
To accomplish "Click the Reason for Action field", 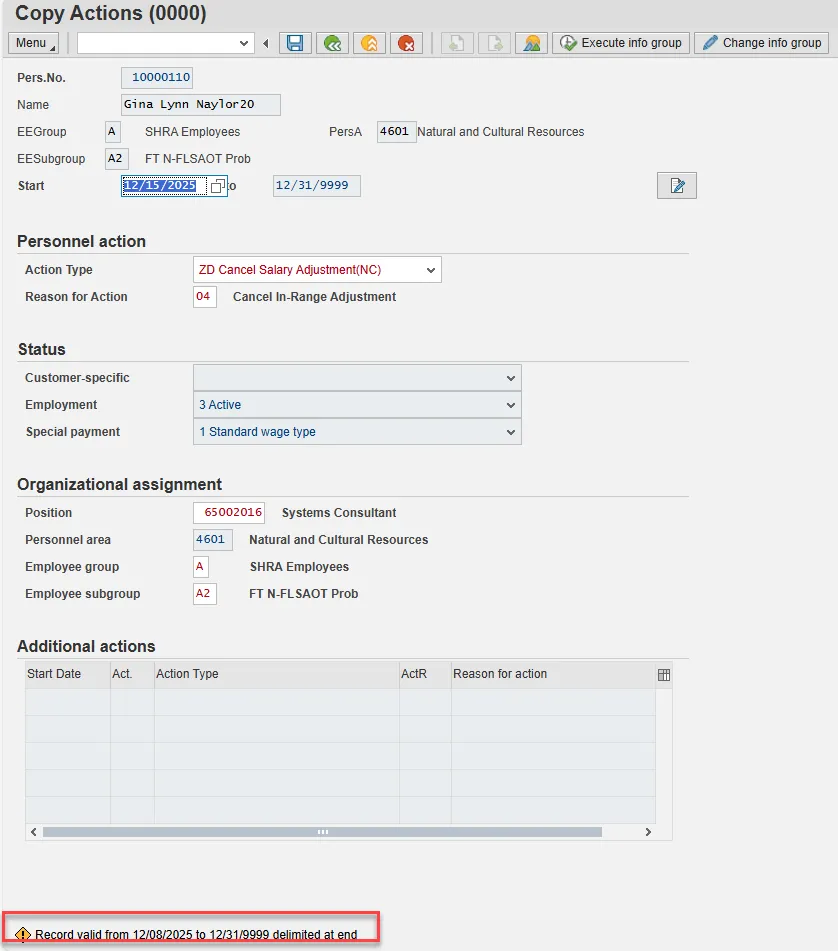I will pos(204,297).
